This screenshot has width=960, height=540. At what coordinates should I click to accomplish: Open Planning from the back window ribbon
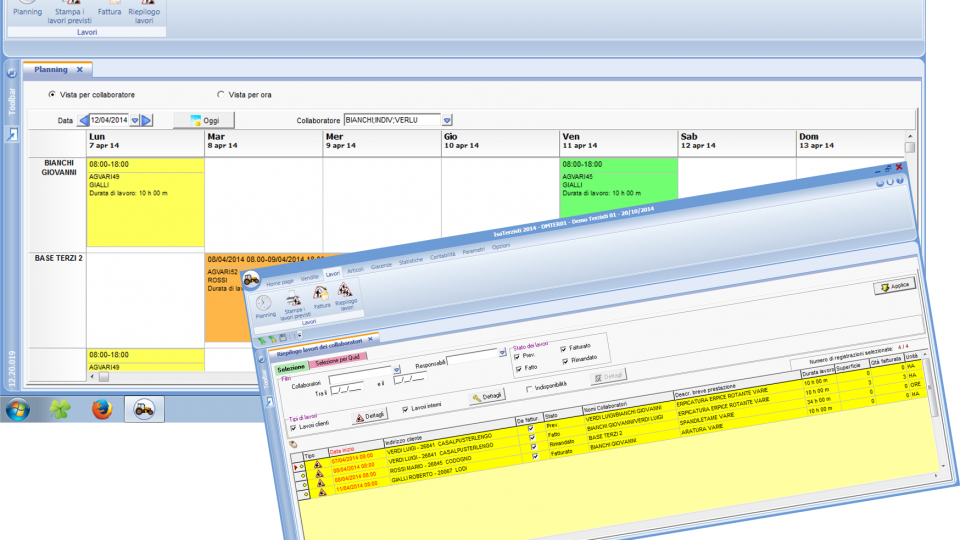[28, 8]
